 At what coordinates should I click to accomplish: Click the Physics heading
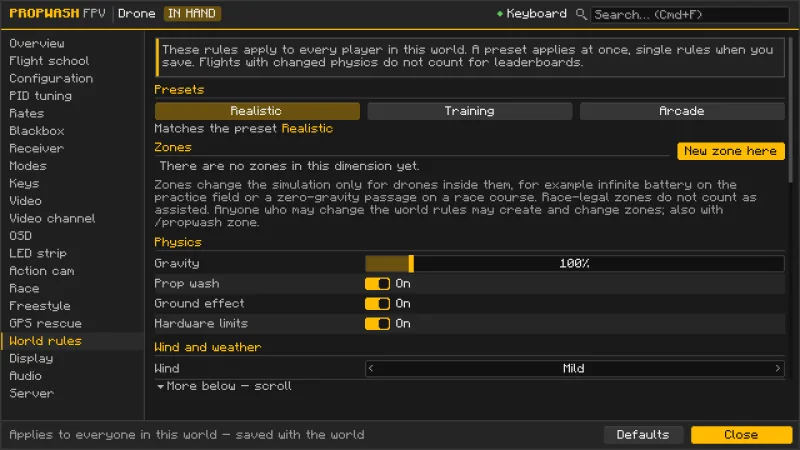point(178,242)
